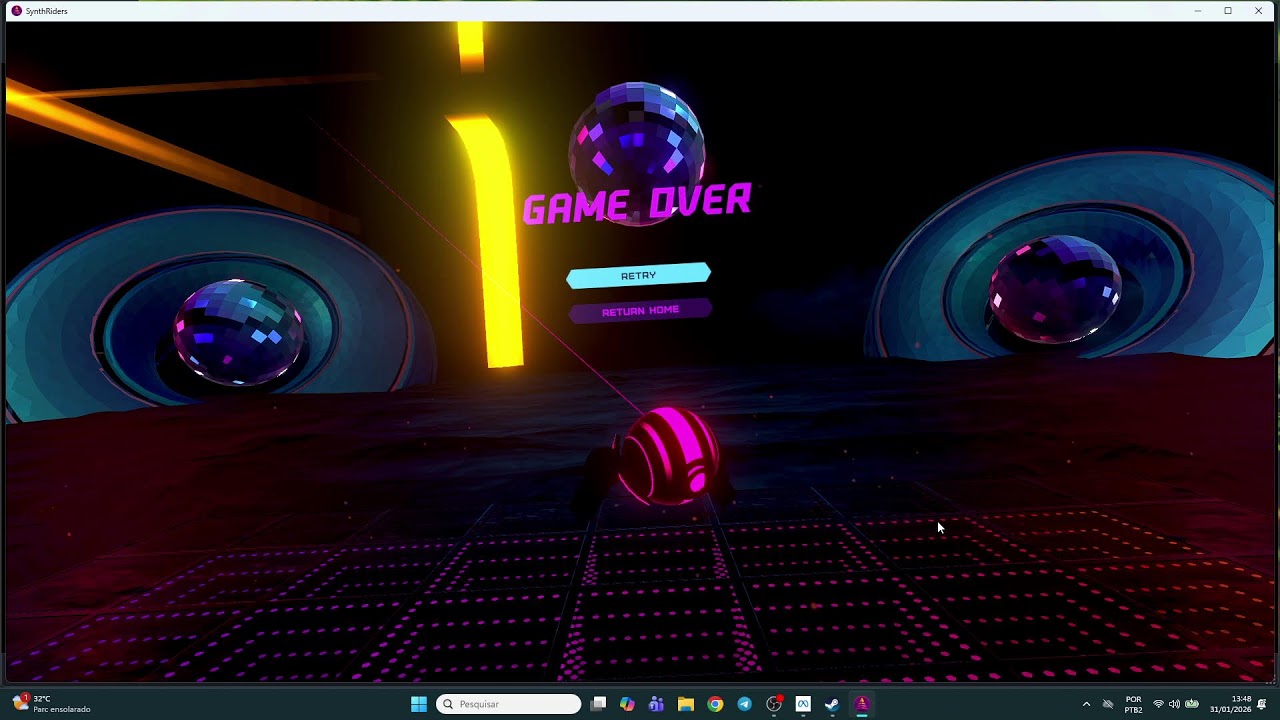Screen dimensions: 1280x720
Task: Open OBS Studio taskbar icon
Action: (773, 704)
